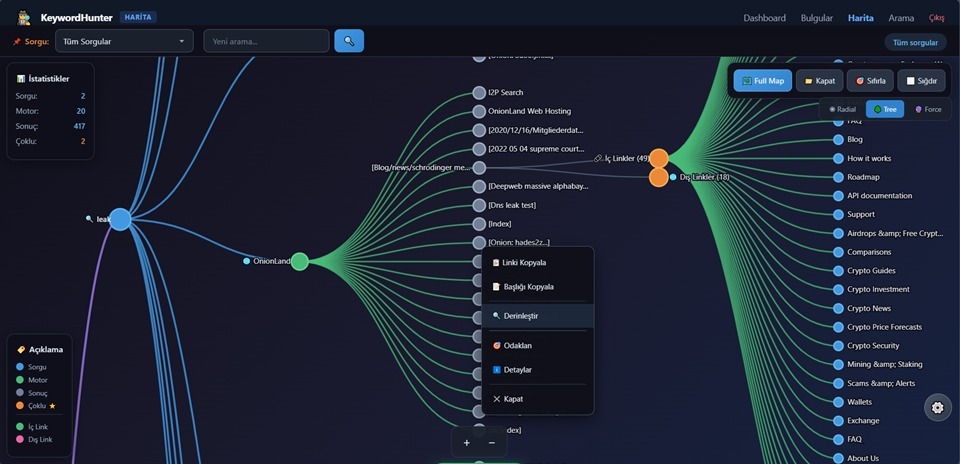Toggle the Full Map view
This screenshot has height=464, width=960.
[x=763, y=81]
